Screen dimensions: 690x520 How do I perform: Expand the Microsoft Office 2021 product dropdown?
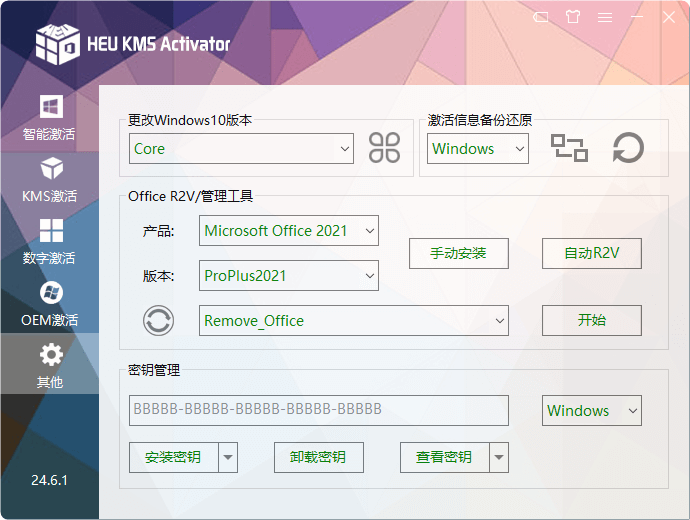point(289,231)
